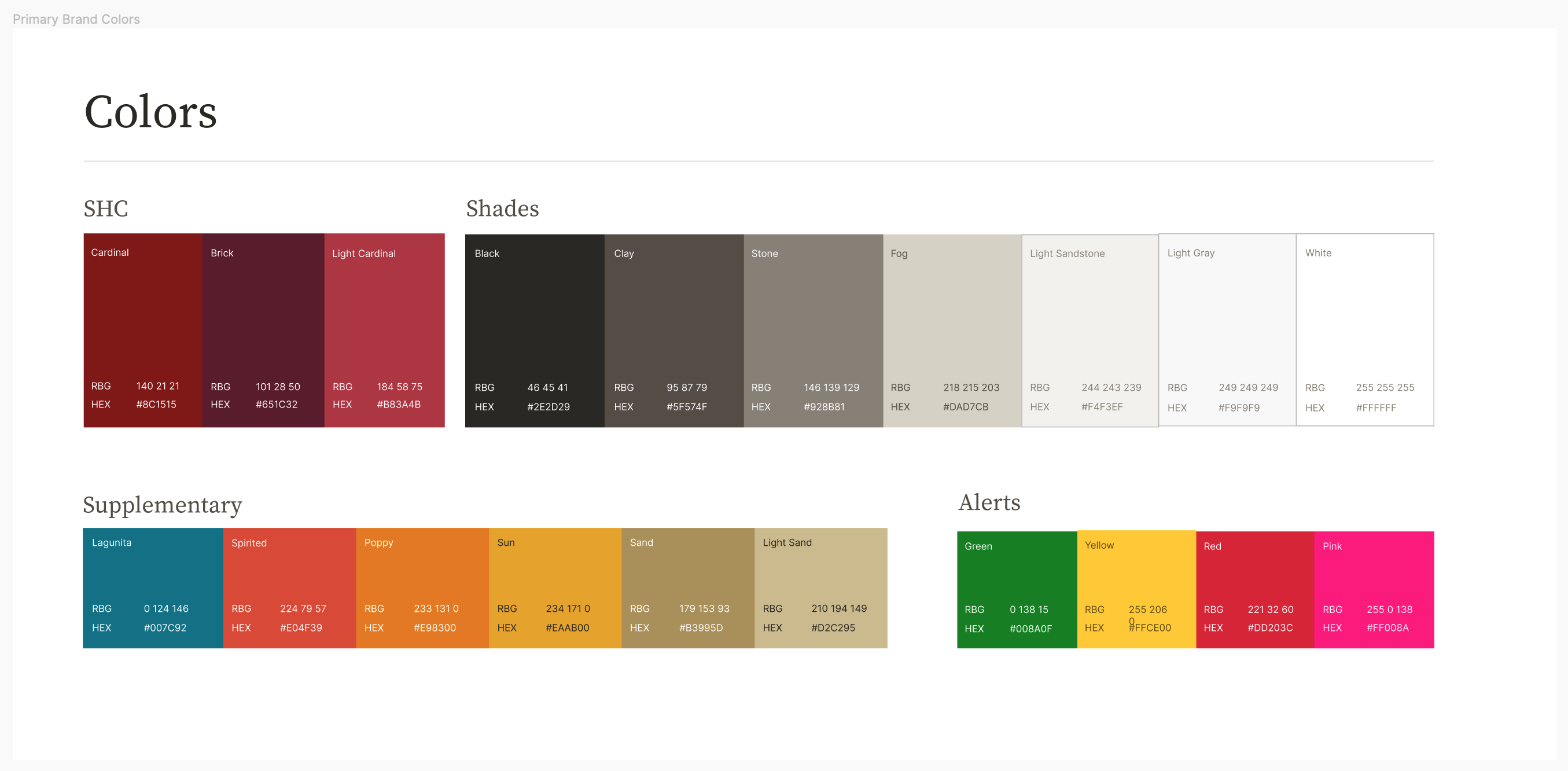The image size is (1568, 771).
Task: Click the #2E2D29 hex value
Action: (x=549, y=407)
